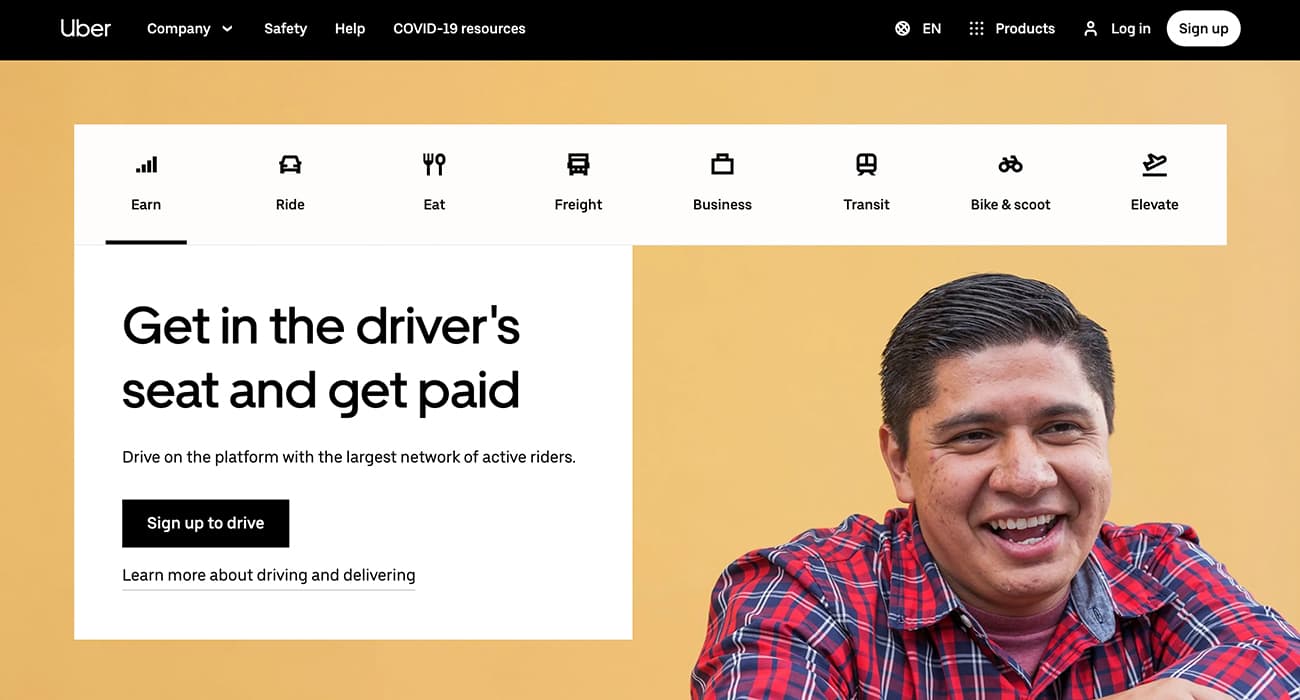Open the Products grid icon
Image resolution: width=1300 pixels, height=700 pixels.
coord(975,28)
